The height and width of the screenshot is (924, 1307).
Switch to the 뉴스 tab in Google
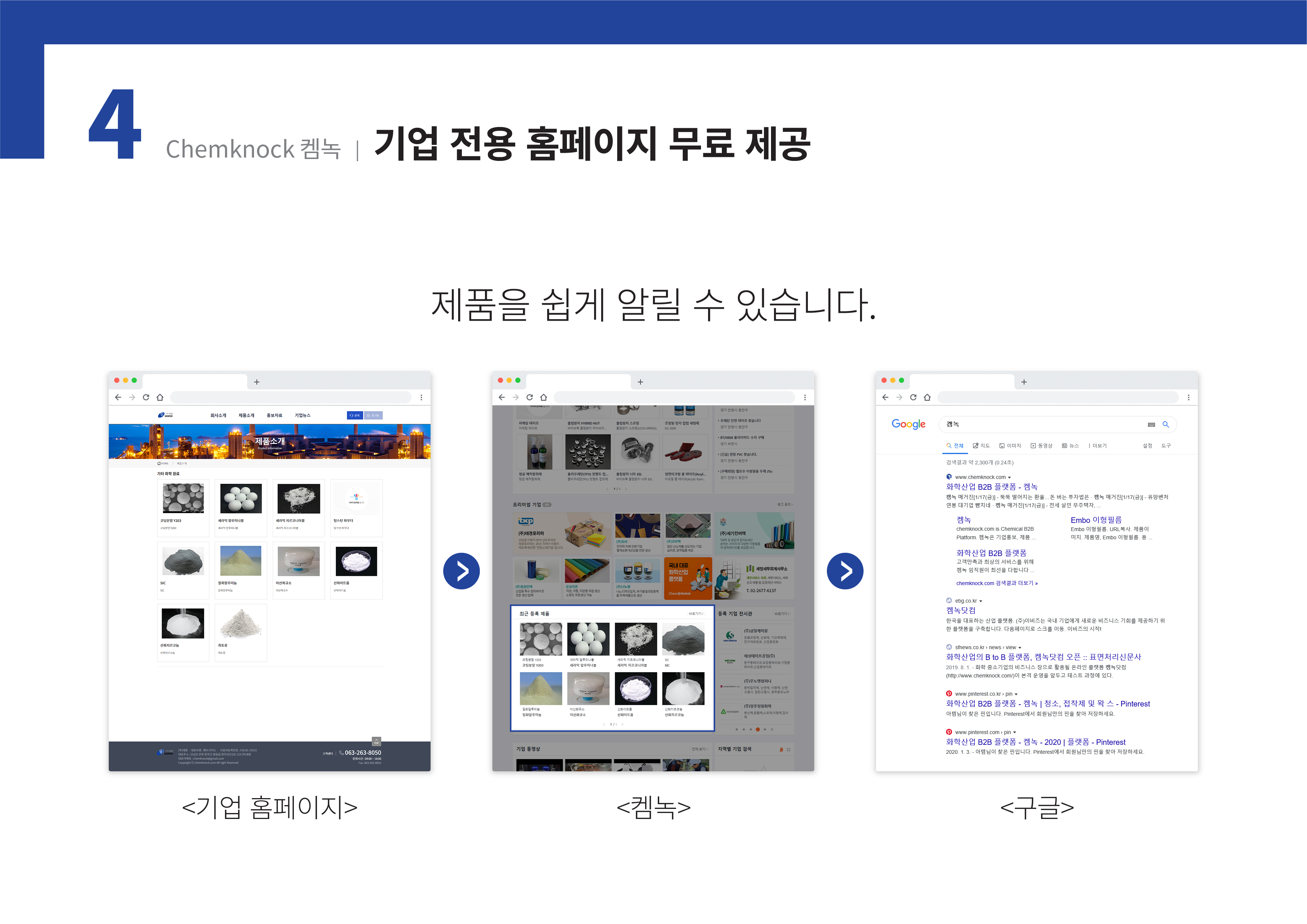point(1070,446)
